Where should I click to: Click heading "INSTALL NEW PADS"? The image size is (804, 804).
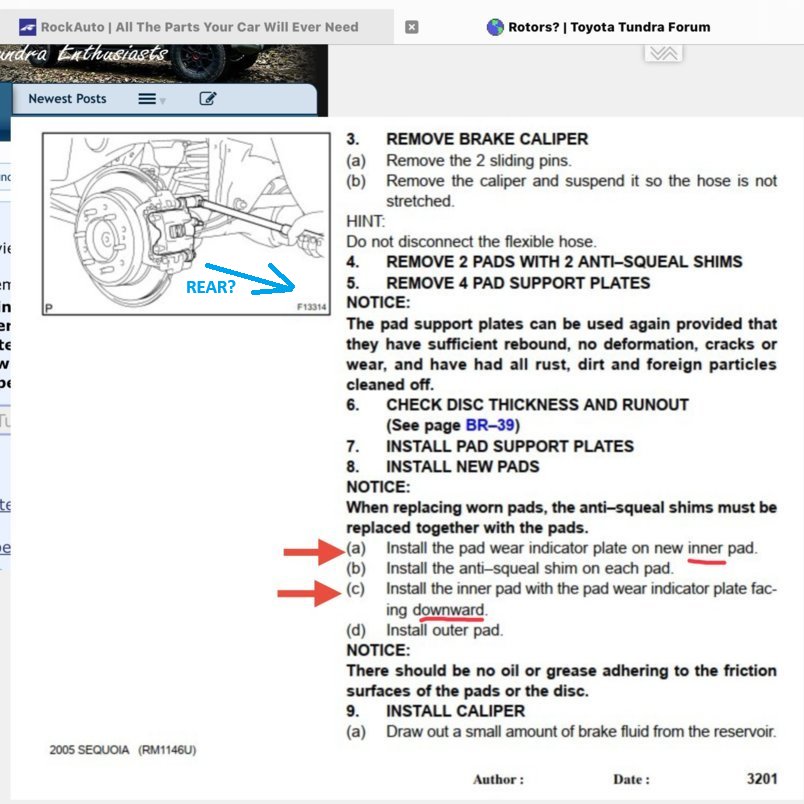pos(463,467)
